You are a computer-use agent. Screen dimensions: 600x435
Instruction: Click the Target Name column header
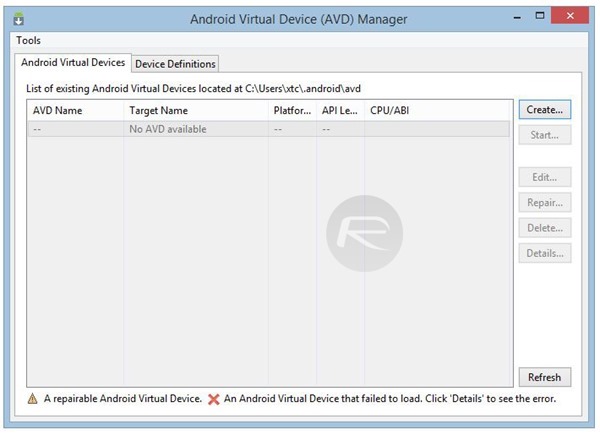(196, 111)
